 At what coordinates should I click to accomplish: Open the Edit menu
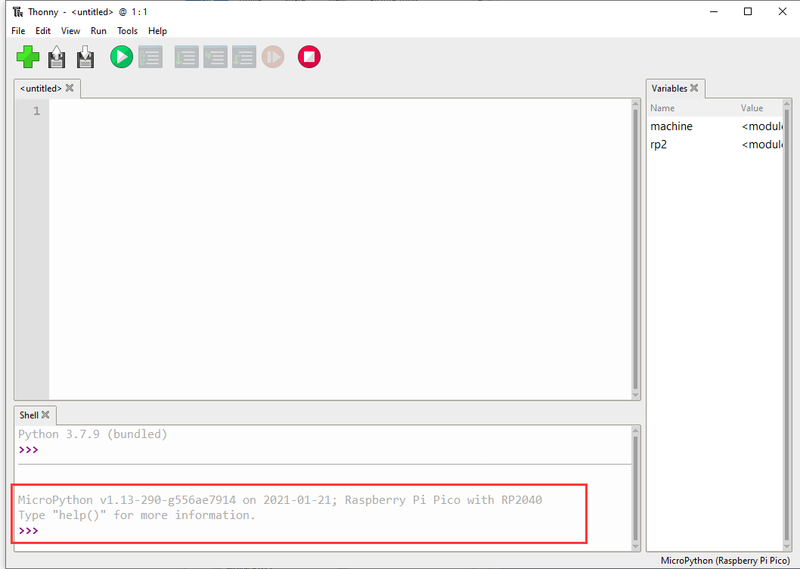click(x=43, y=31)
